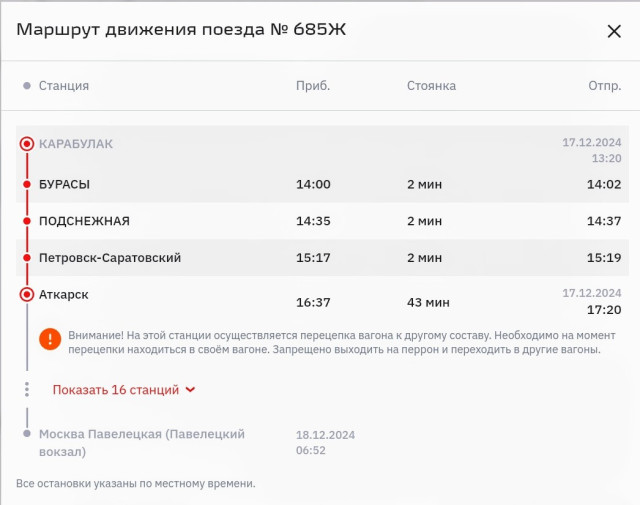Screen dimensions: 640x505
Task: Click the Стоянка column header
Action: pyautogui.click(x=431, y=86)
